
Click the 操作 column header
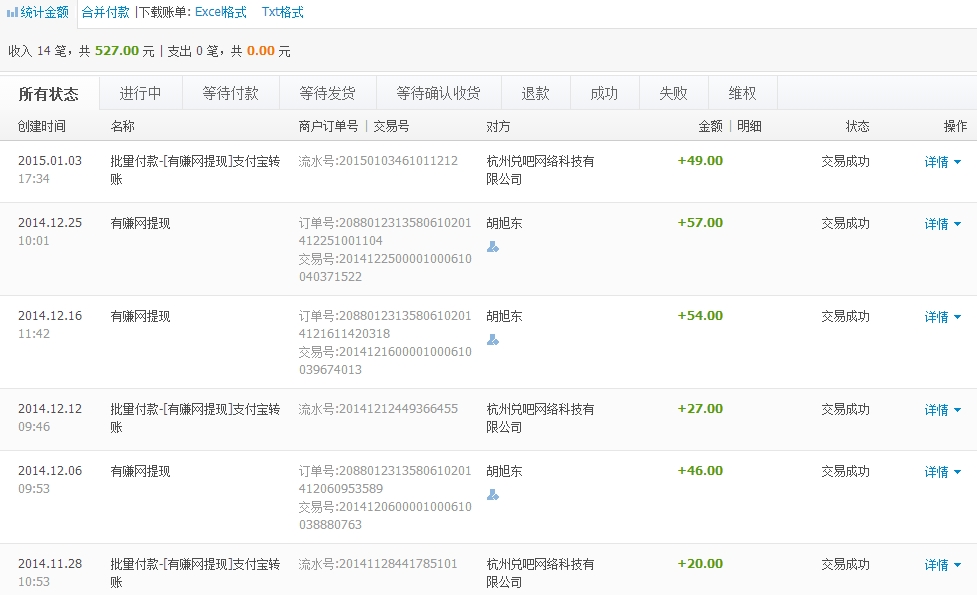point(955,126)
